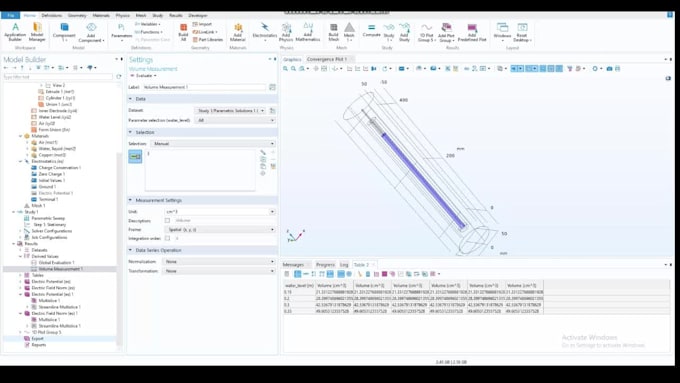Click the first icon in Table 2 toolbar

pos(287,274)
